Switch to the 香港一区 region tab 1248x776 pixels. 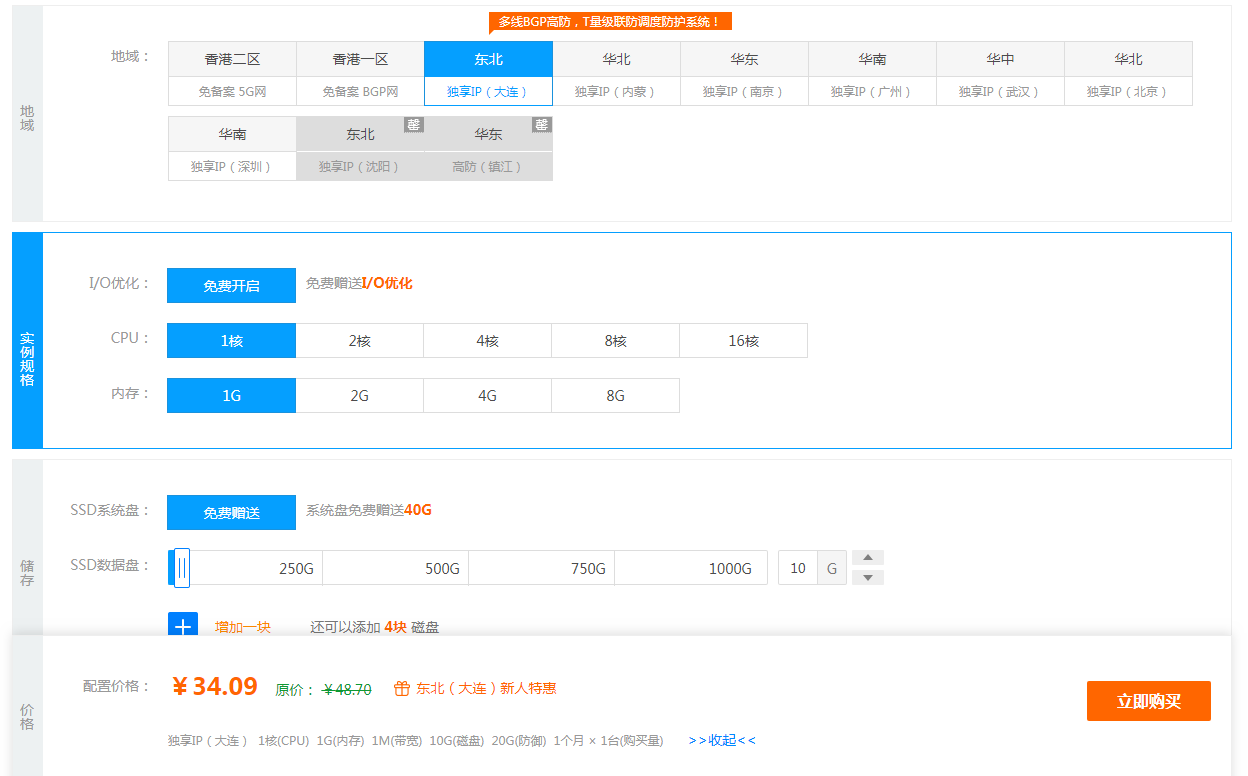tap(359, 59)
